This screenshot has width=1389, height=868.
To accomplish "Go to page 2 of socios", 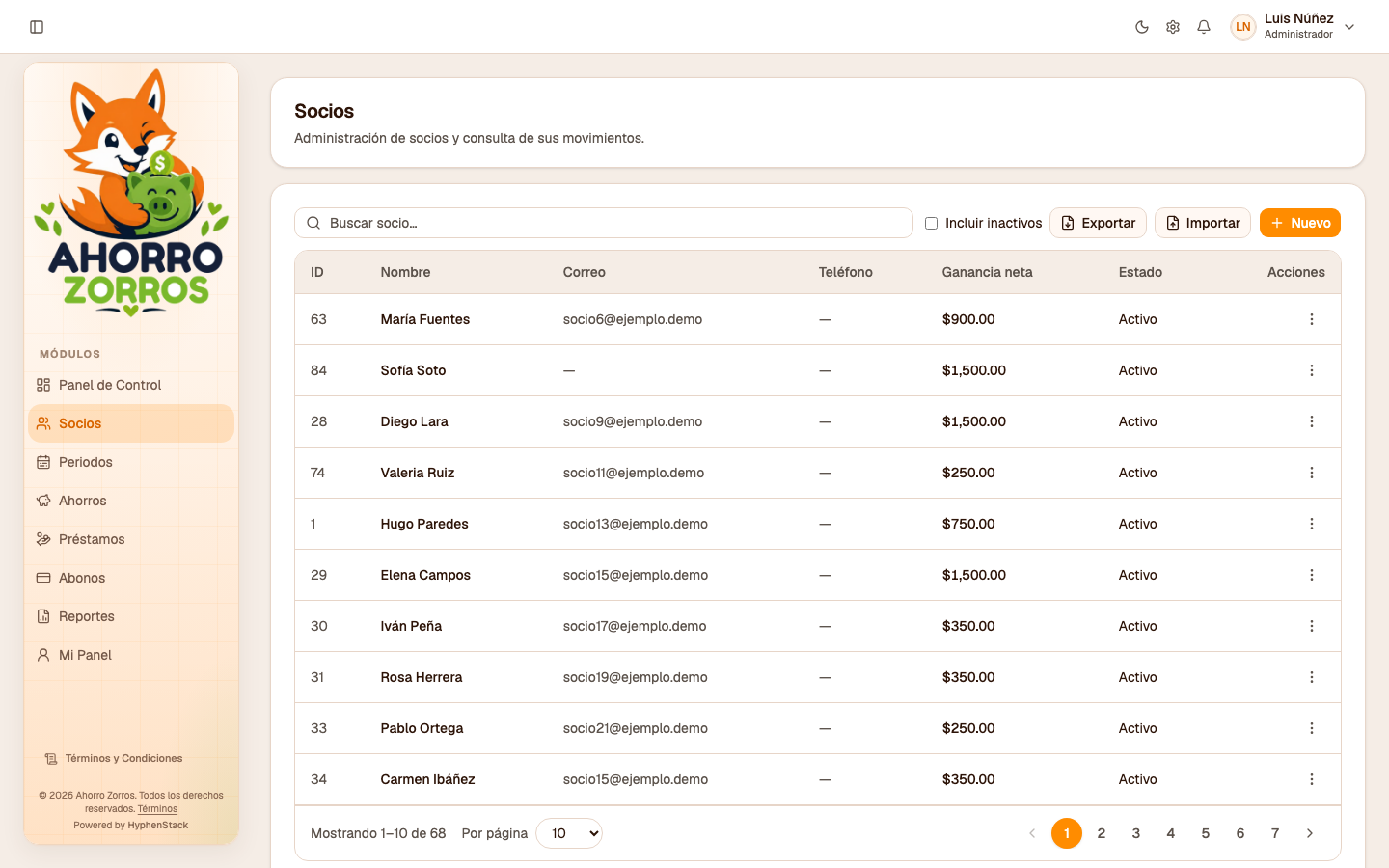I will click(x=1102, y=833).
